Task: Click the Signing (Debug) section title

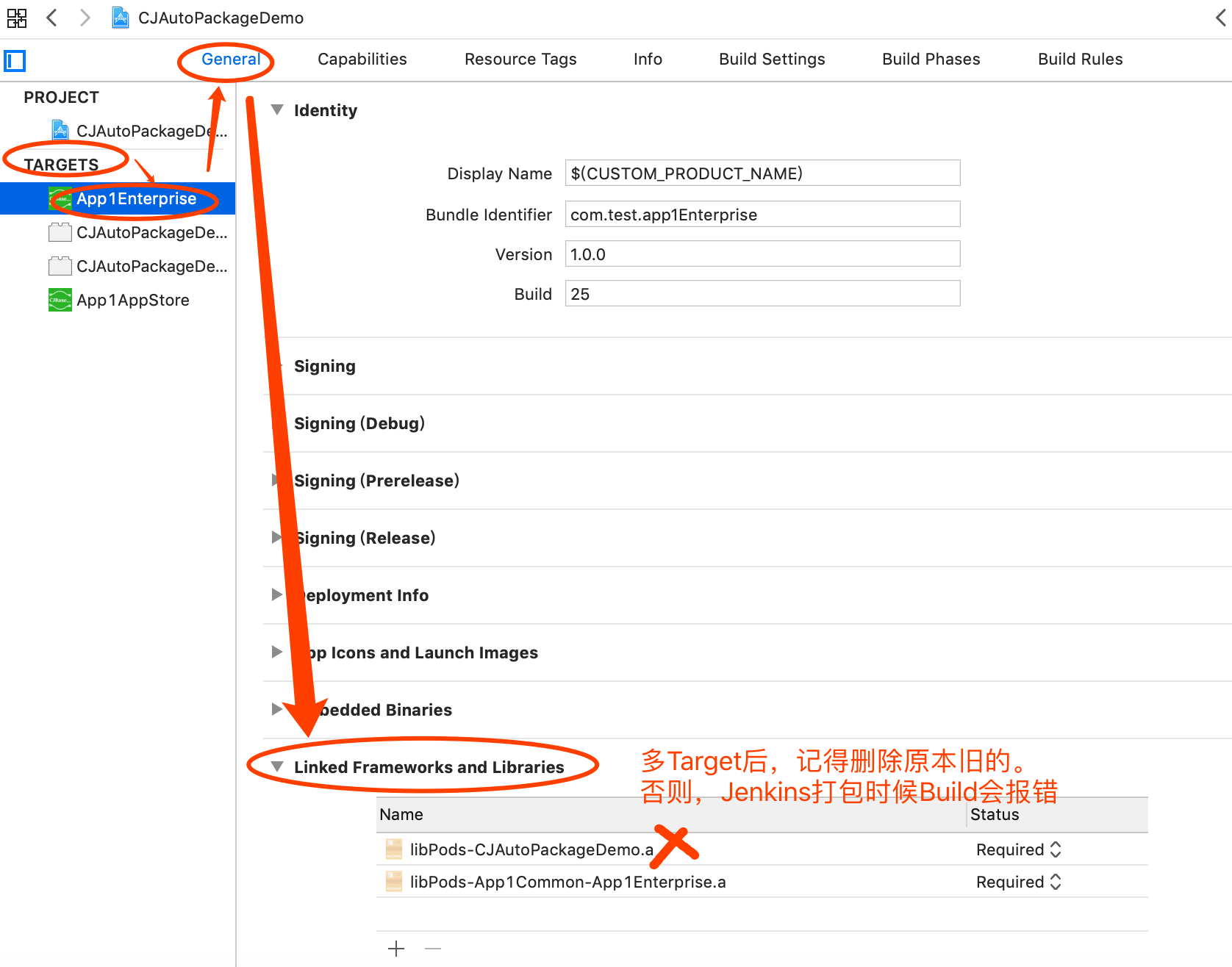Action: (x=359, y=423)
